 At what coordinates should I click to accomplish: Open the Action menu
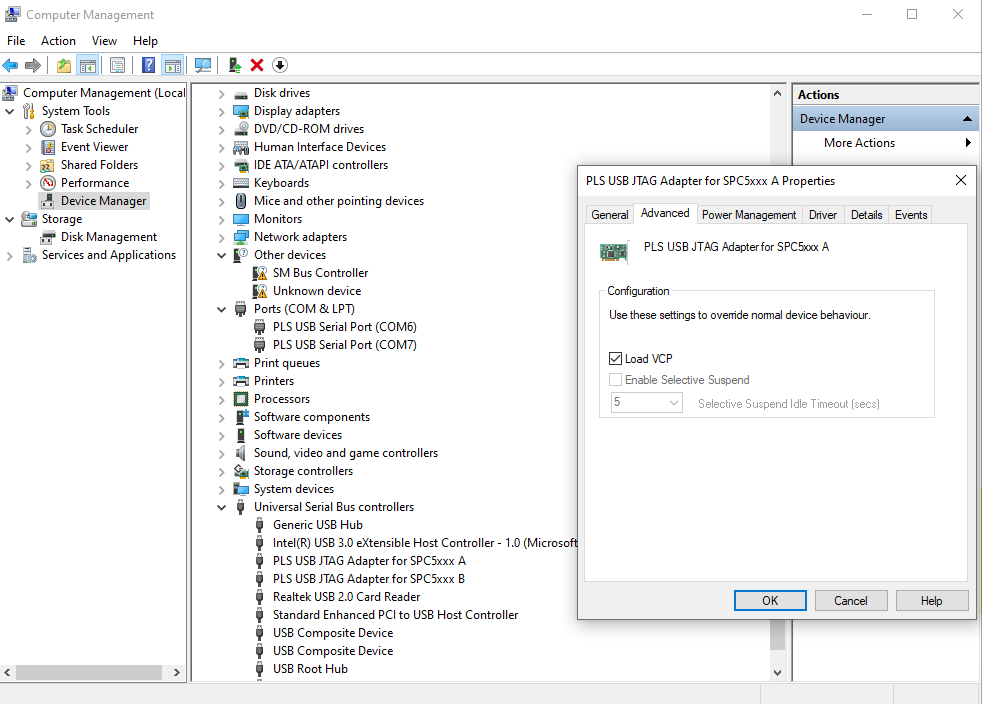(58, 41)
